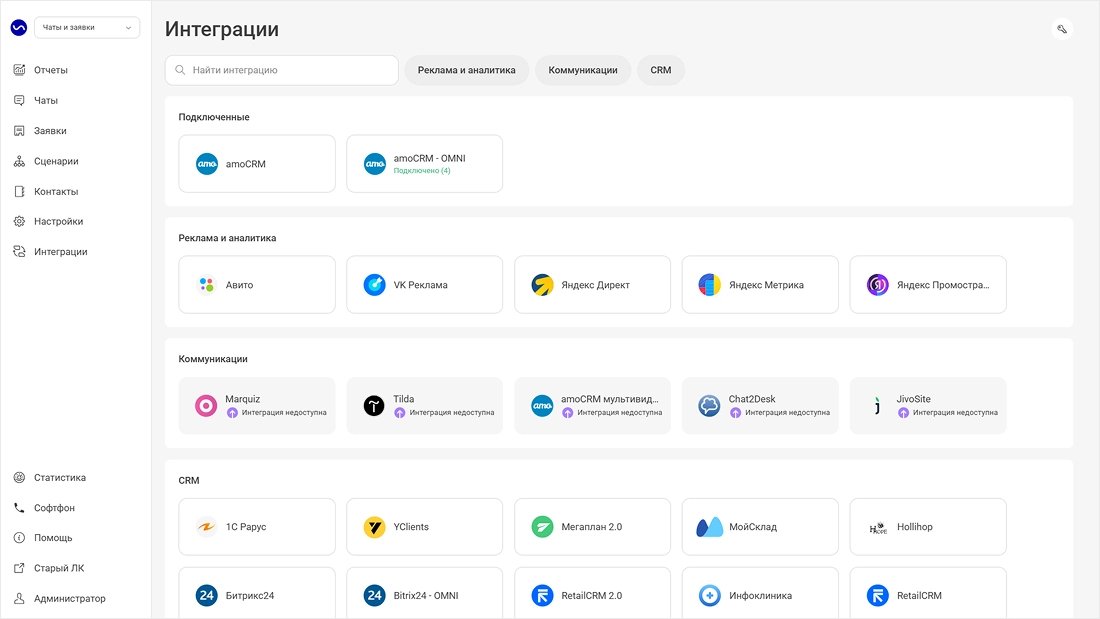Click the blue wave logo icon
Image resolution: width=1100 pixels, height=619 pixels.
tap(19, 27)
